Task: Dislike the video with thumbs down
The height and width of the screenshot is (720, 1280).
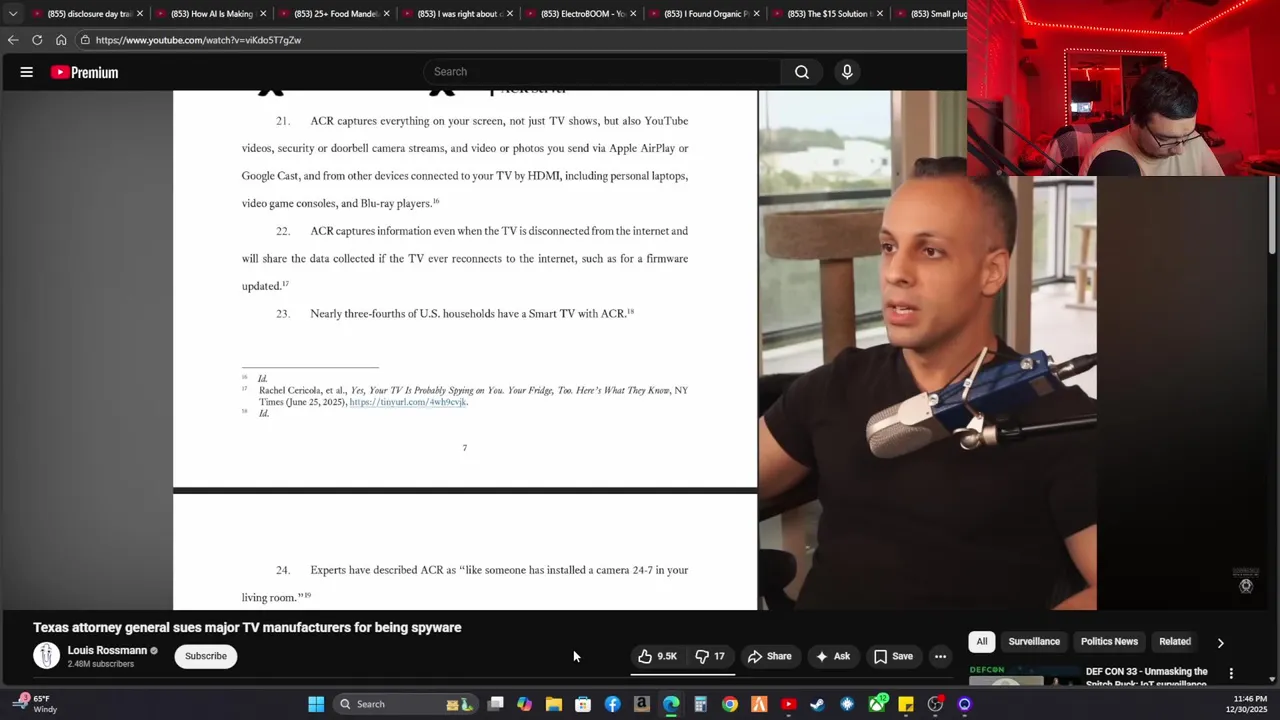Action: (x=709, y=656)
